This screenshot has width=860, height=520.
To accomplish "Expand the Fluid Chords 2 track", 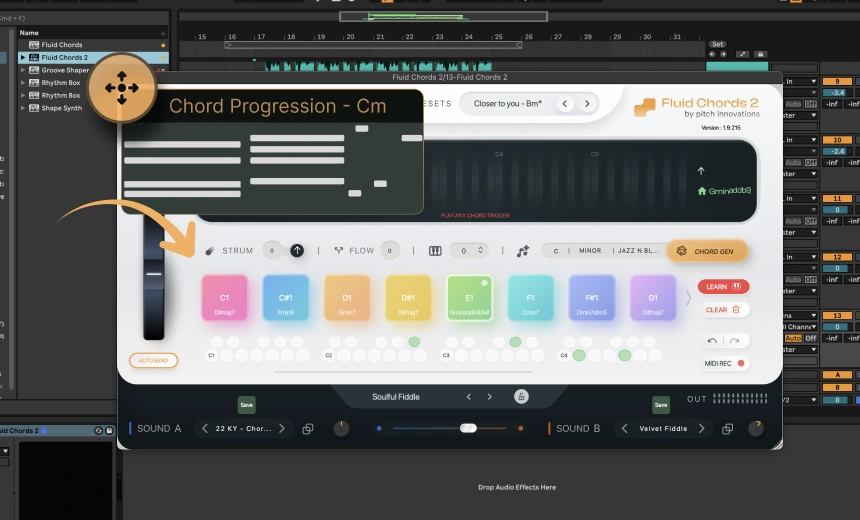I will 23,57.
